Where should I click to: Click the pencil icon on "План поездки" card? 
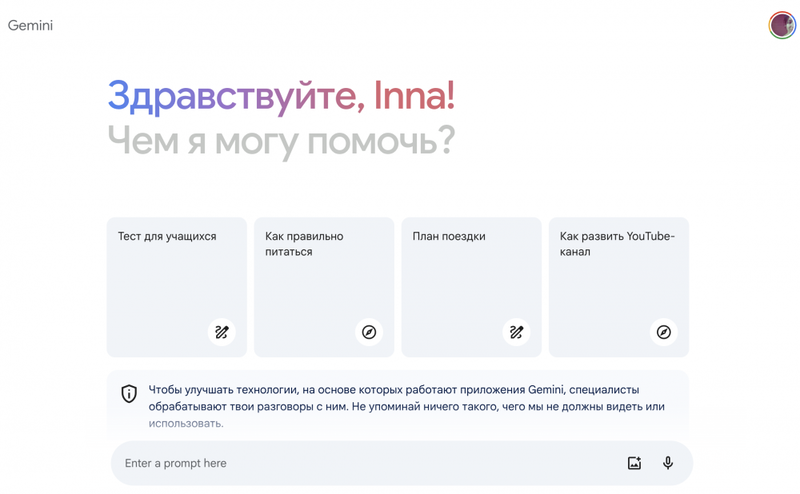516,332
